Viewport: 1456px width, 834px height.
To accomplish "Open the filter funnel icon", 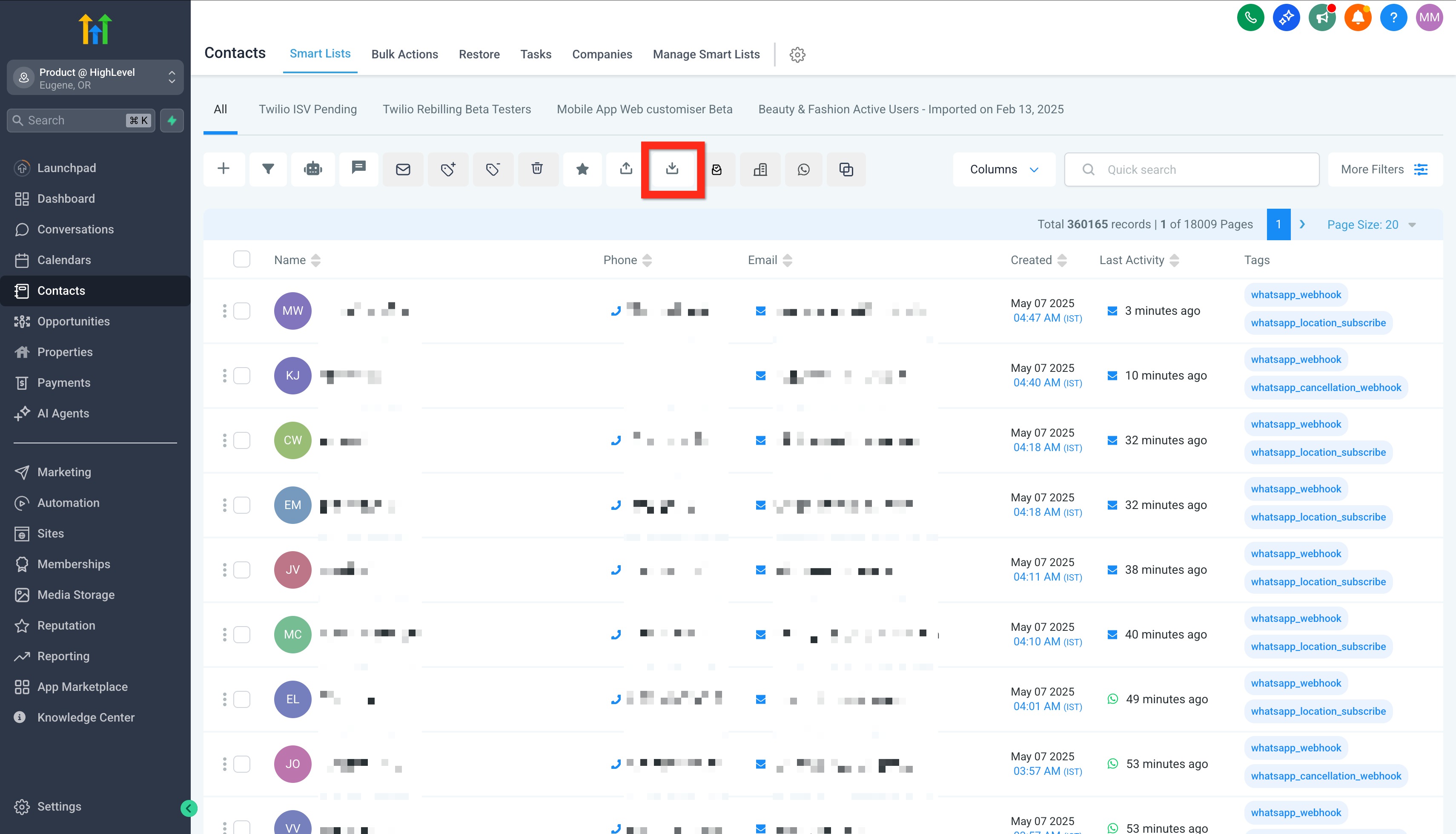I will pos(268,169).
